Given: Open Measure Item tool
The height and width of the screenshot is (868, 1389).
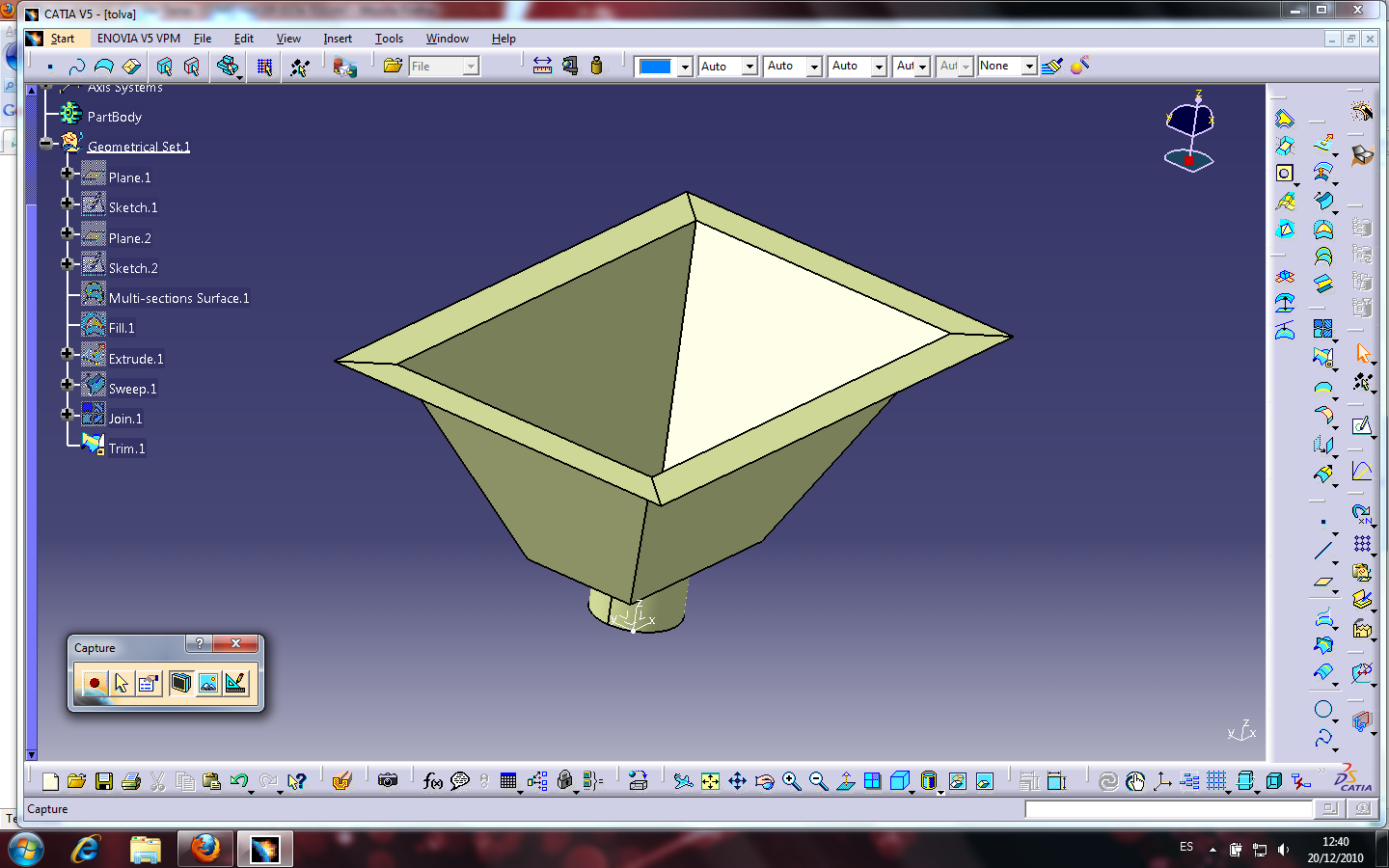Looking at the screenshot, I should click(x=569, y=66).
